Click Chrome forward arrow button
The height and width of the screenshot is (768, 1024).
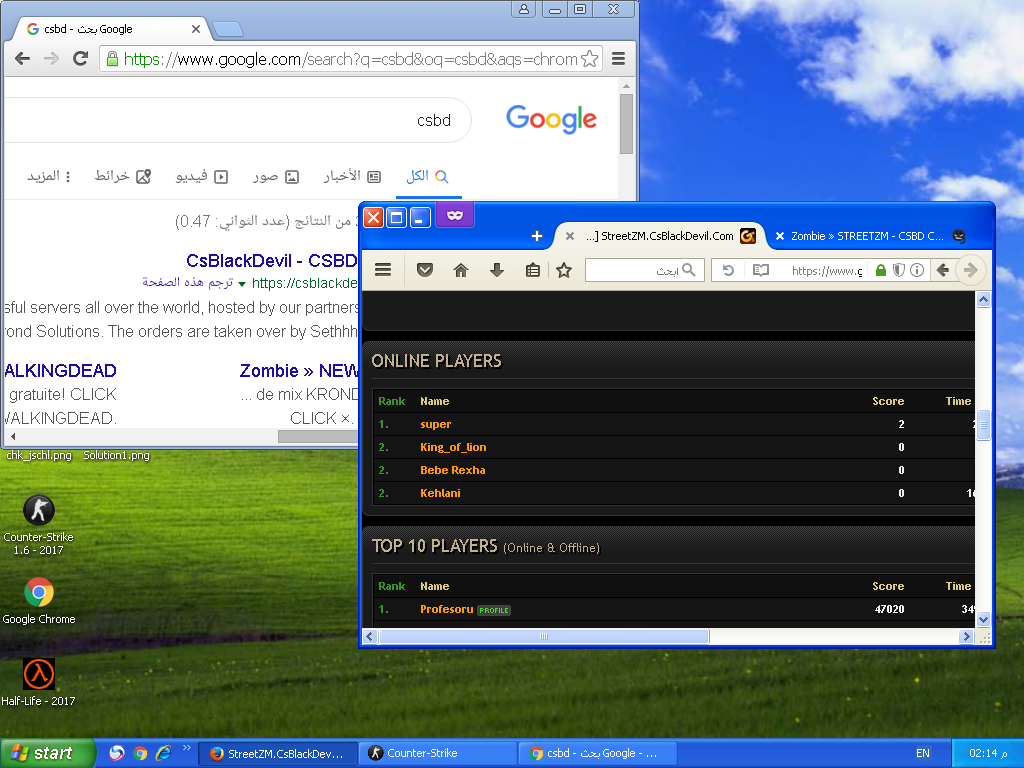coord(51,59)
